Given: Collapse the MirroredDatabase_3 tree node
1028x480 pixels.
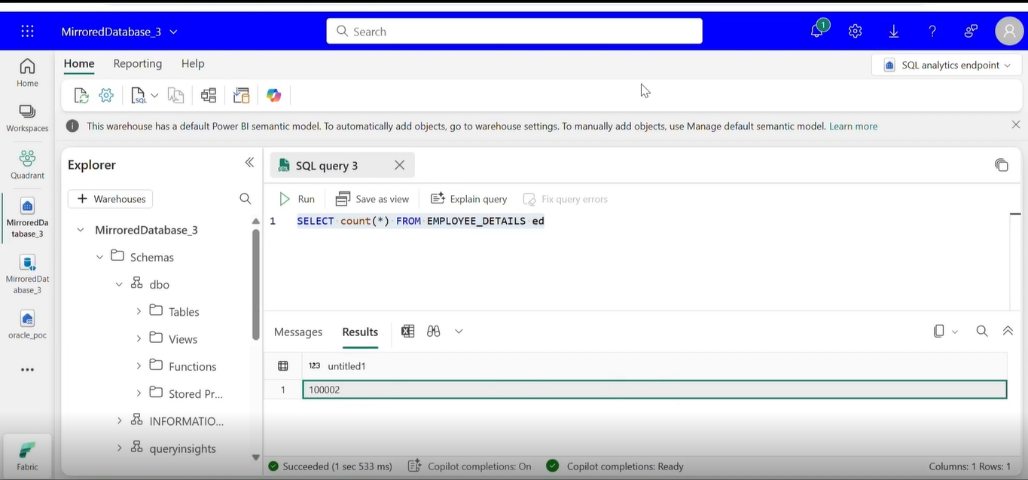Looking at the screenshot, I should pos(80,230).
